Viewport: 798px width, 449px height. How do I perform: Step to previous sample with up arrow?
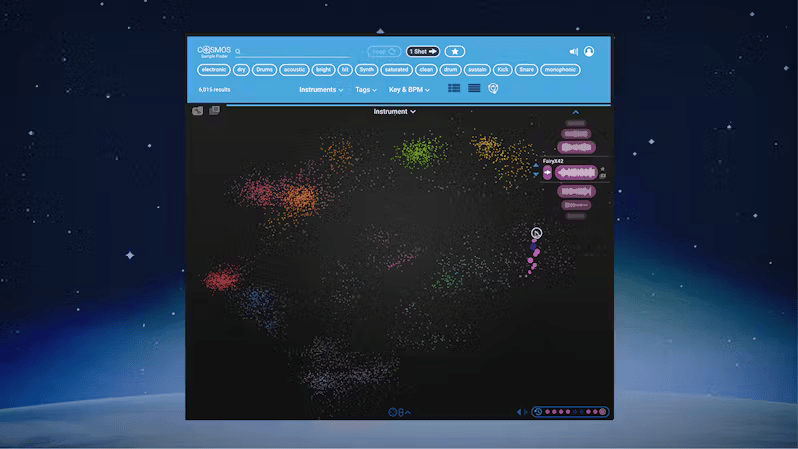pos(536,165)
